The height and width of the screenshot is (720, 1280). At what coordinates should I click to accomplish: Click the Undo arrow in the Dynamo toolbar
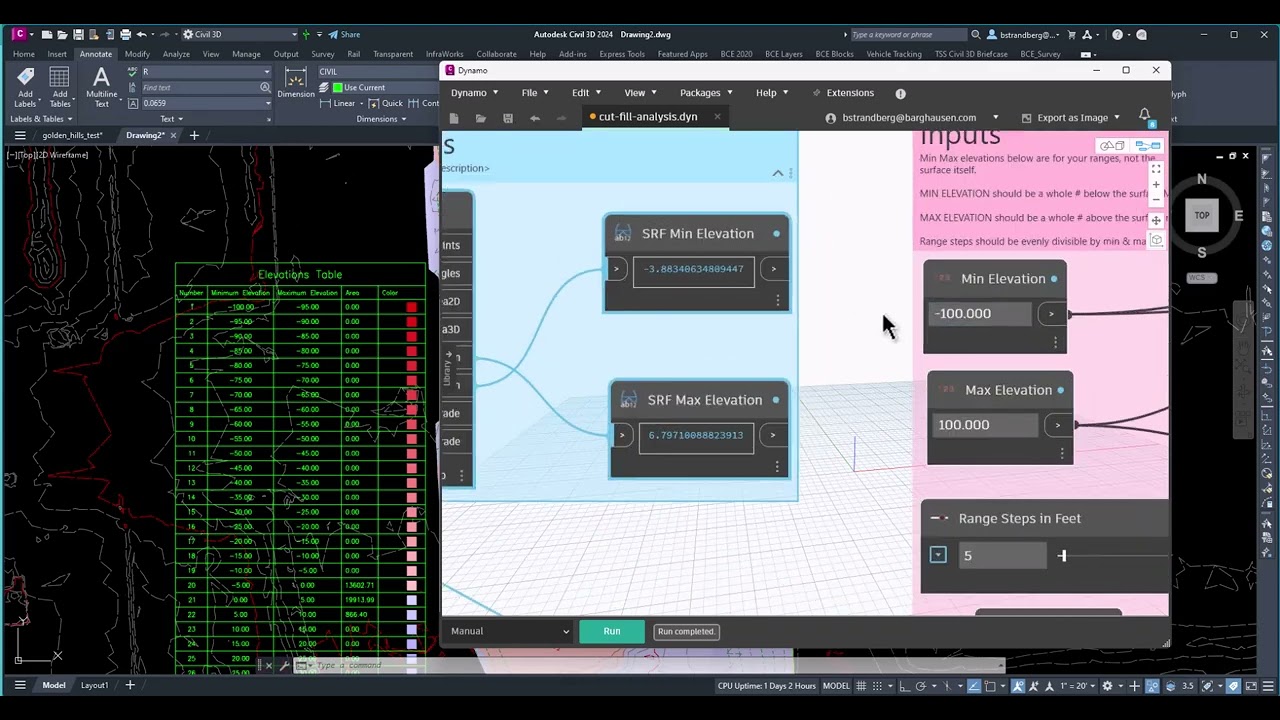click(535, 118)
